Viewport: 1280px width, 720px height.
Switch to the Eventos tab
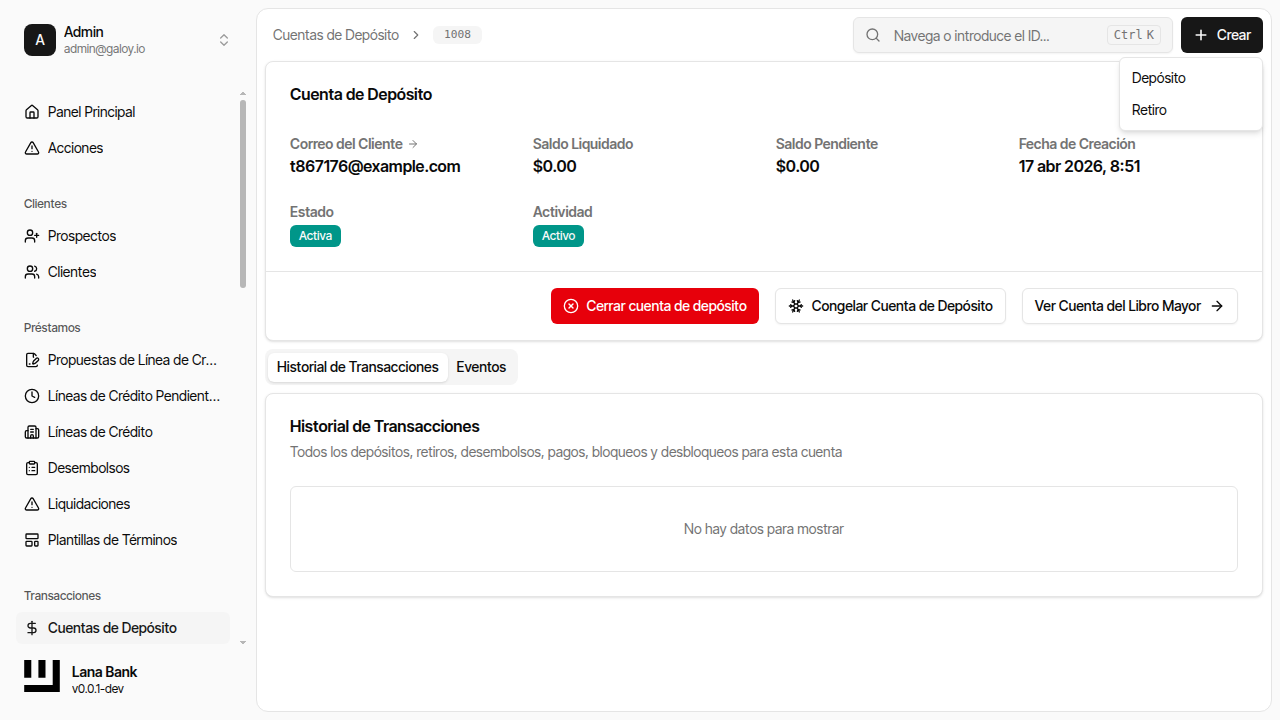pyautogui.click(x=481, y=367)
